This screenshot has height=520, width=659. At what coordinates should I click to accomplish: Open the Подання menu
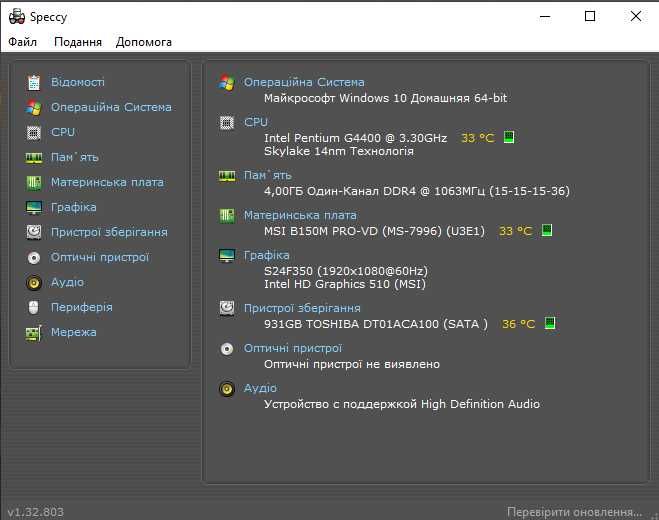click(x=78, y=42)
